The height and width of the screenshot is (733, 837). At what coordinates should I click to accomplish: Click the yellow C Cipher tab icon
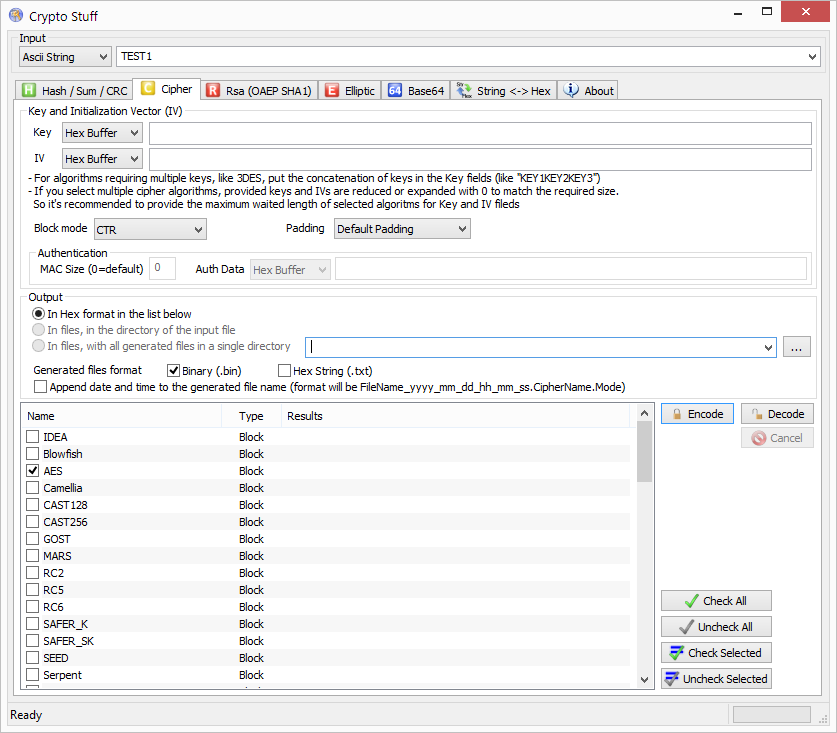coord(148,88)
